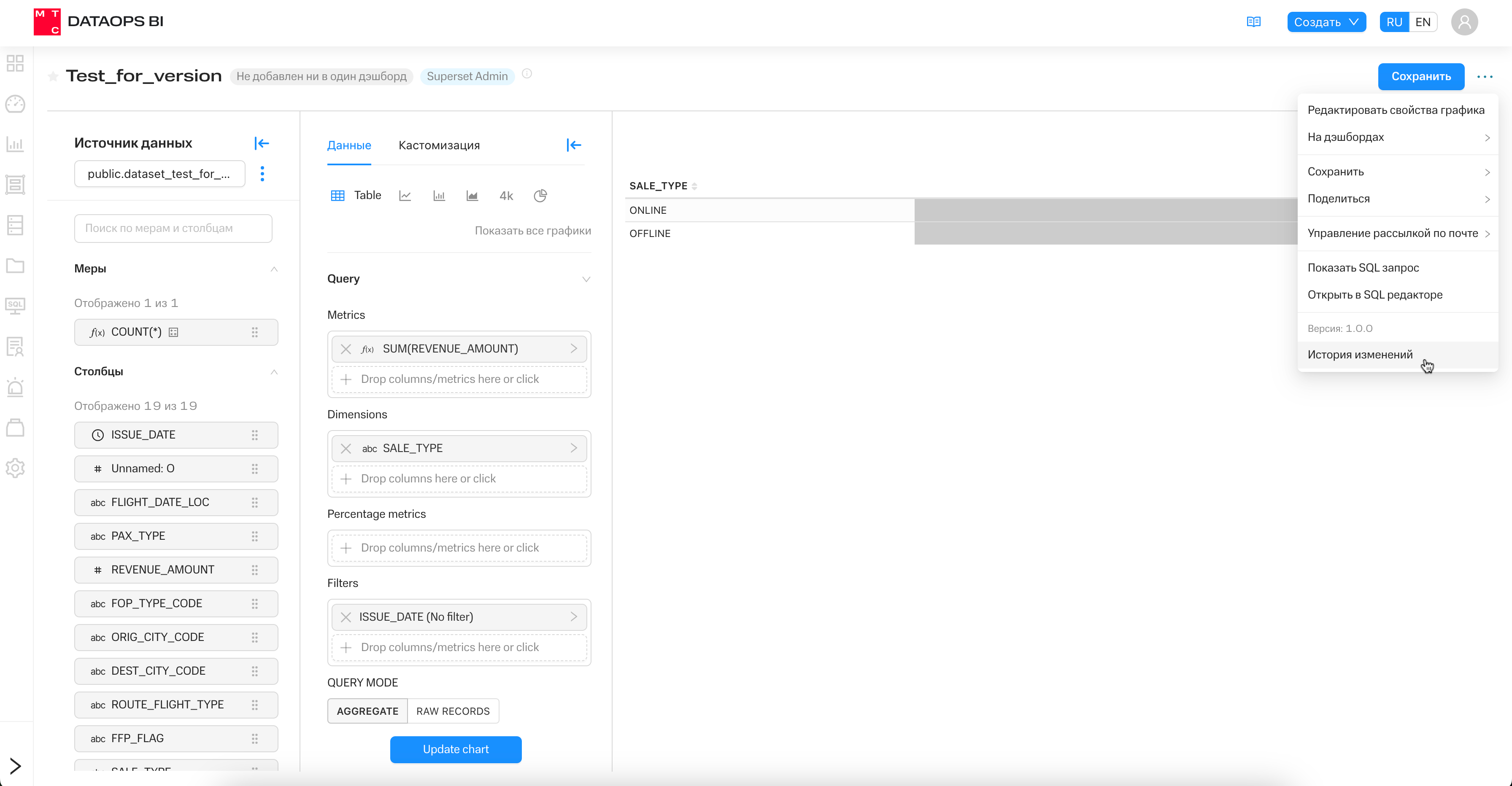Select the bar chart type icon
Viewport: 1512px width, 786px height.
(439, 195)
